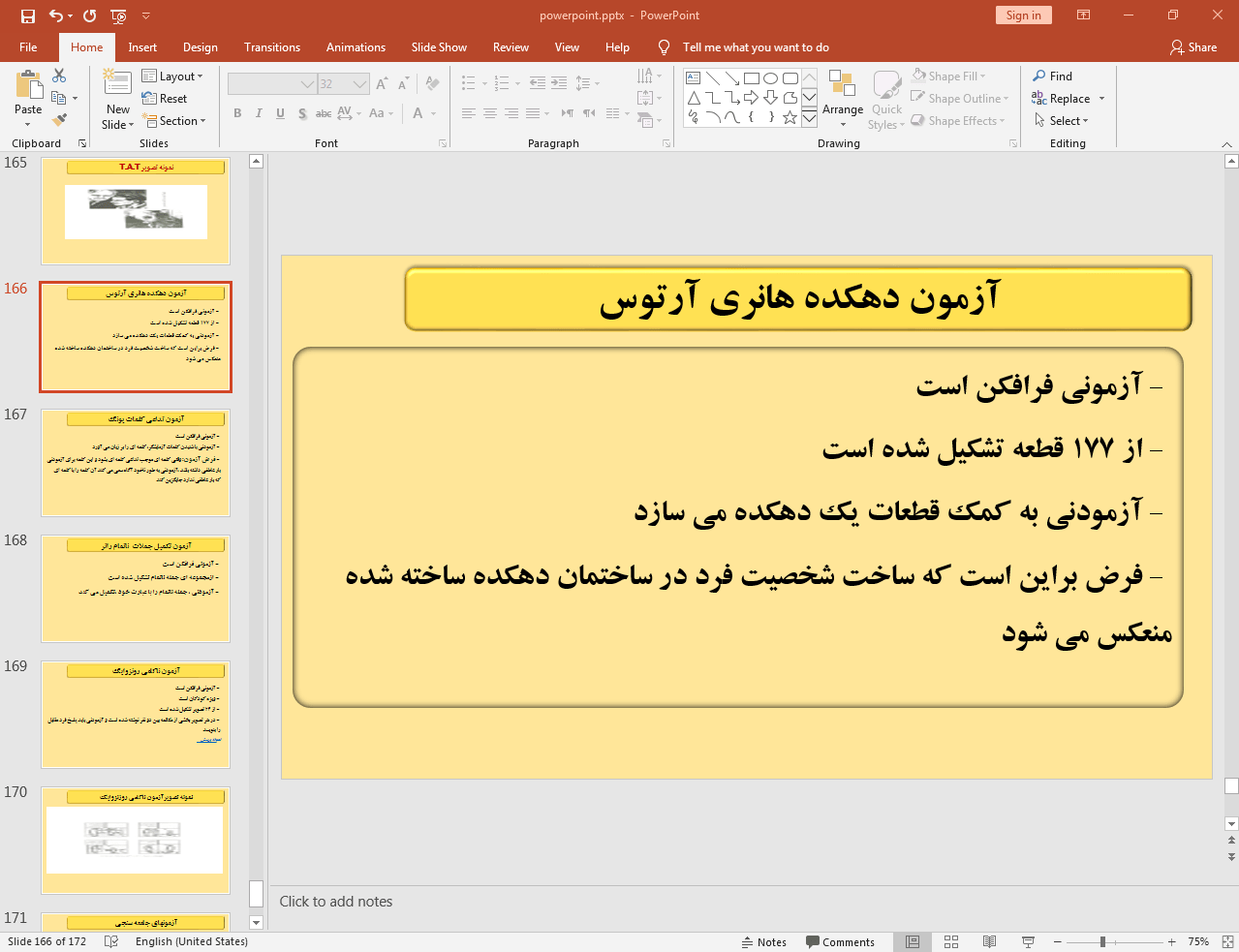
Task: Switch to the Insert tab
Action: (142, 46)
